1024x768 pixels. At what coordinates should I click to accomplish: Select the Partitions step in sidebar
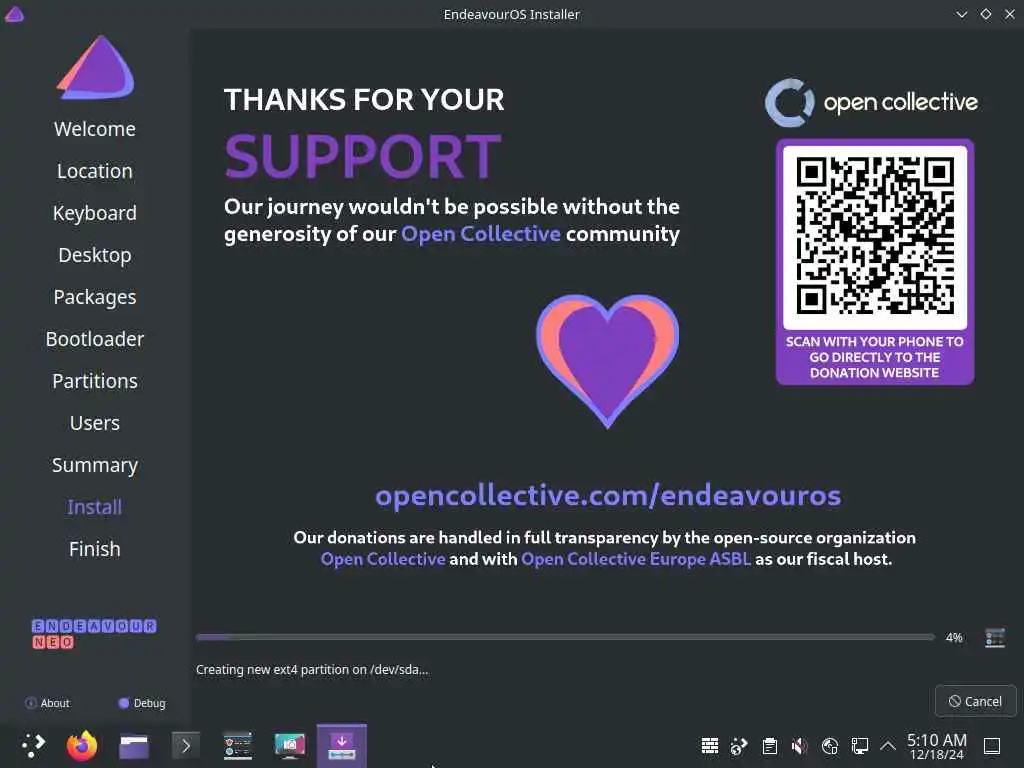coord(95,381)
